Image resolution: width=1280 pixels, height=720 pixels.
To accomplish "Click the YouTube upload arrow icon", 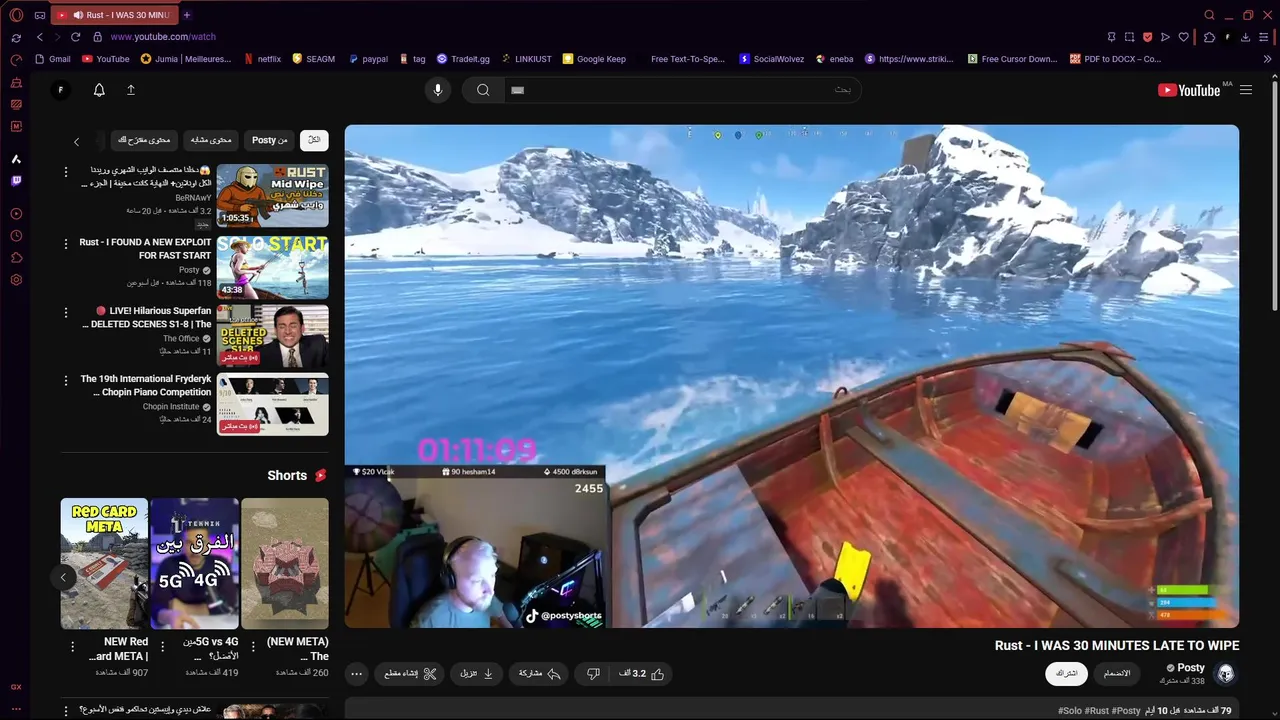I will pos(131,90).
